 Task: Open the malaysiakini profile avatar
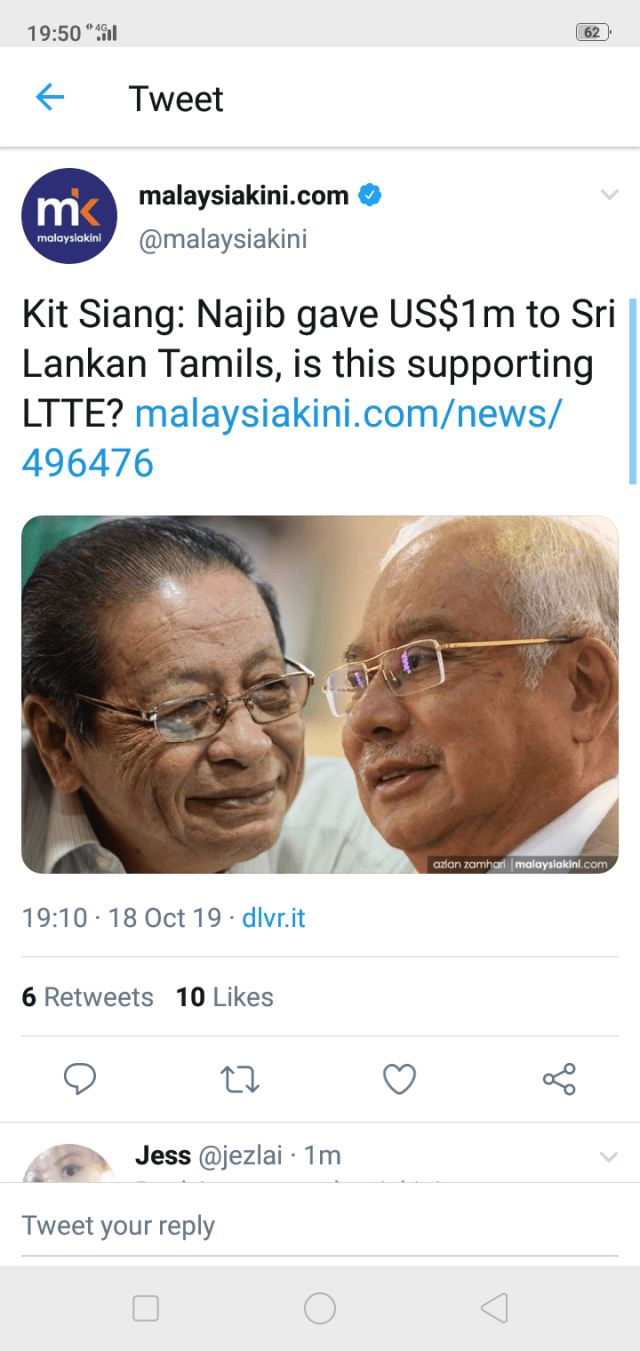pyautogui.click(x=69, y=216)
